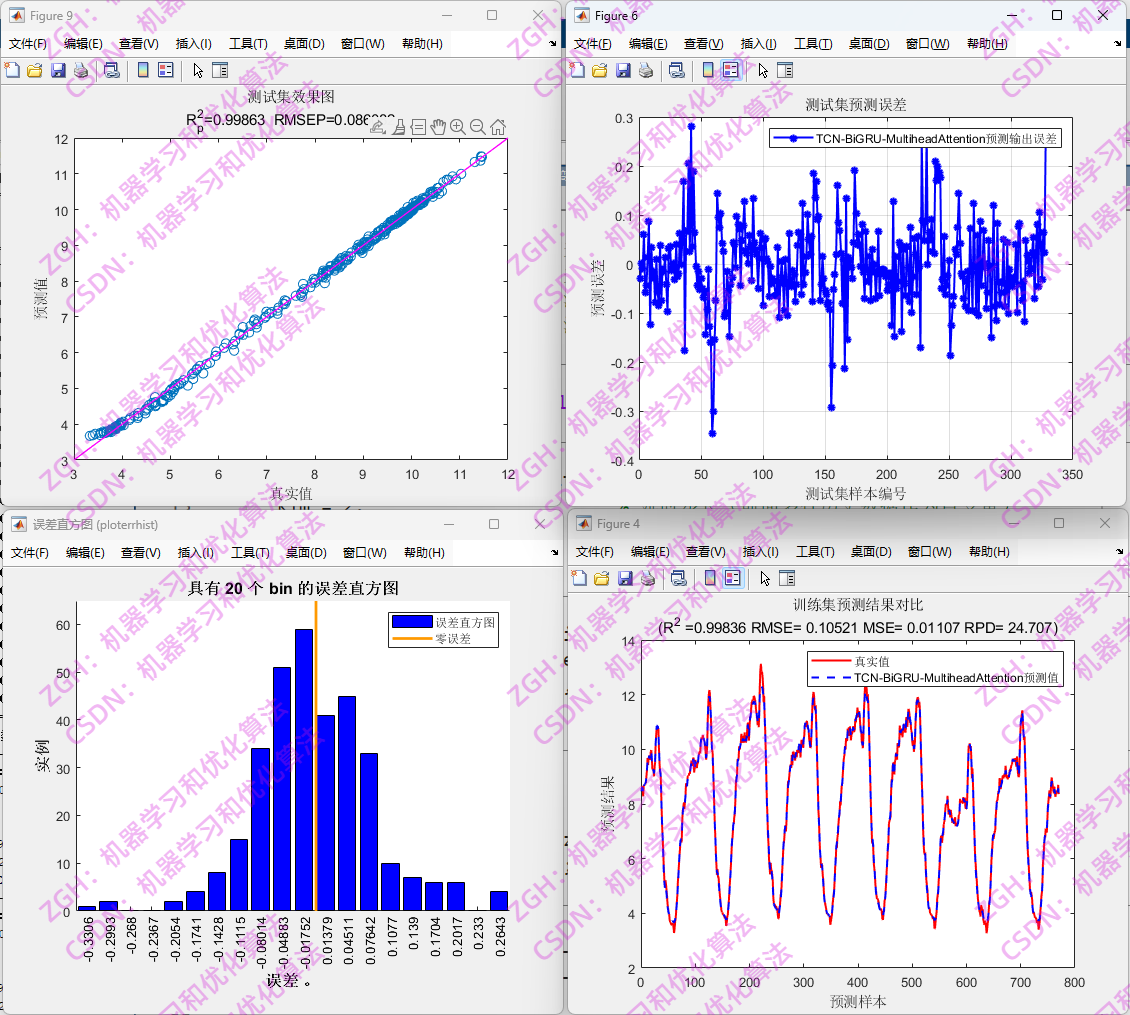Screen dimensions: 1130x1015
Task: Open the 编辑(E) menu in Figure 9
Action: 83,44
